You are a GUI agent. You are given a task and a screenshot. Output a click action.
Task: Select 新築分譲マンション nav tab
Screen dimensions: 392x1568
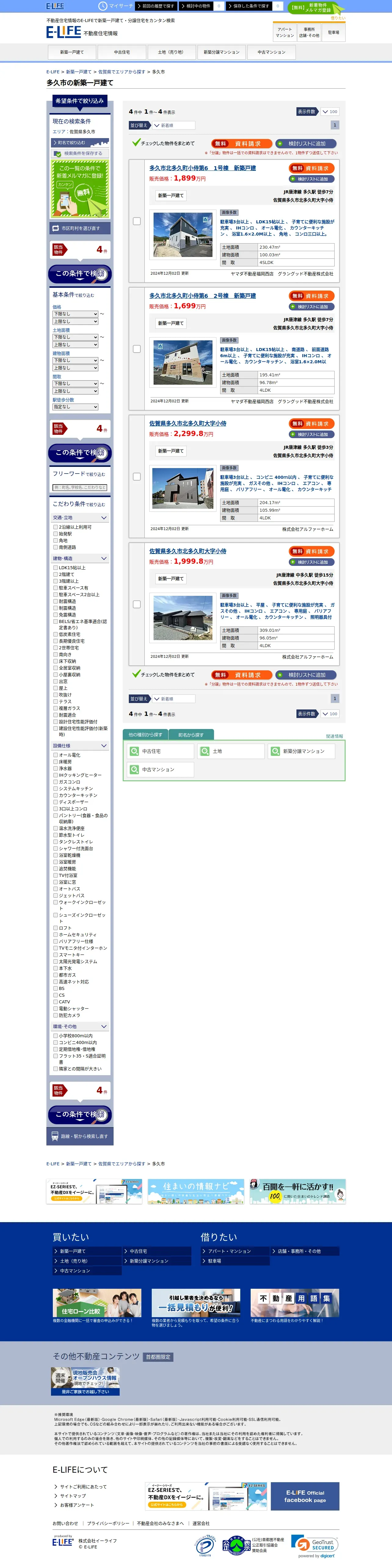tap(221, 52)
